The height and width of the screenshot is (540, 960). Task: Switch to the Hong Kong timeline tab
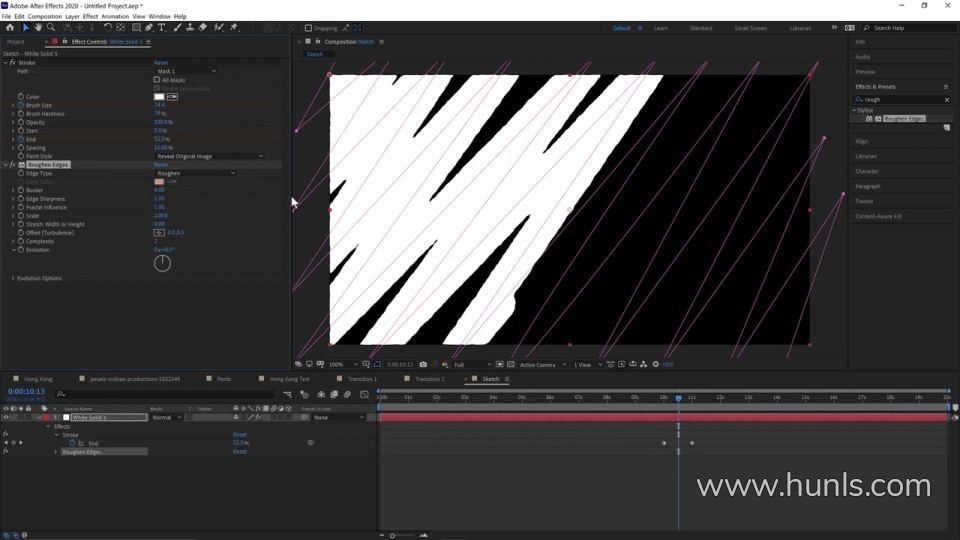[38, 379]
